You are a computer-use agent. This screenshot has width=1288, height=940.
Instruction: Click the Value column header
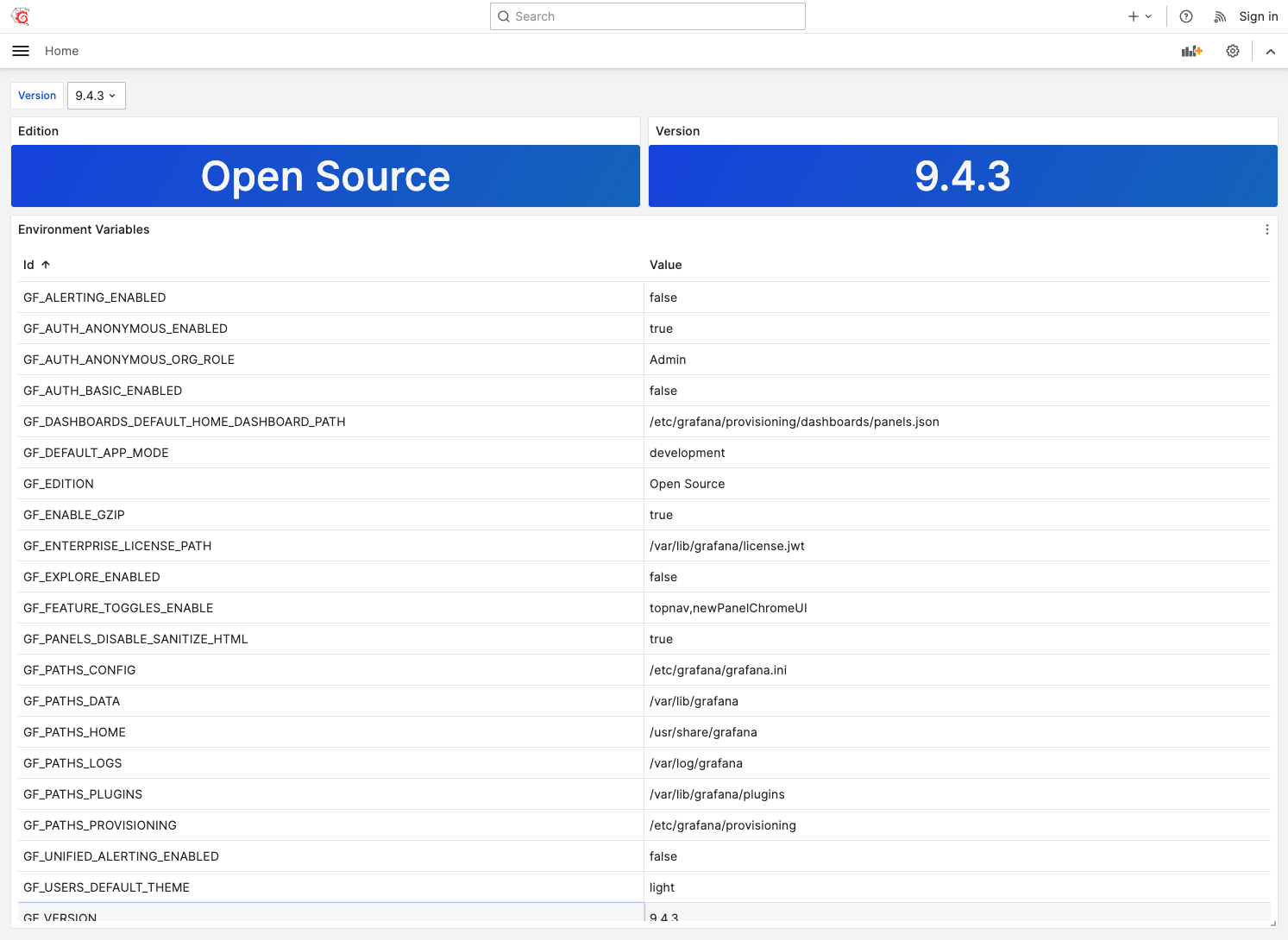[x=666, y=265]
